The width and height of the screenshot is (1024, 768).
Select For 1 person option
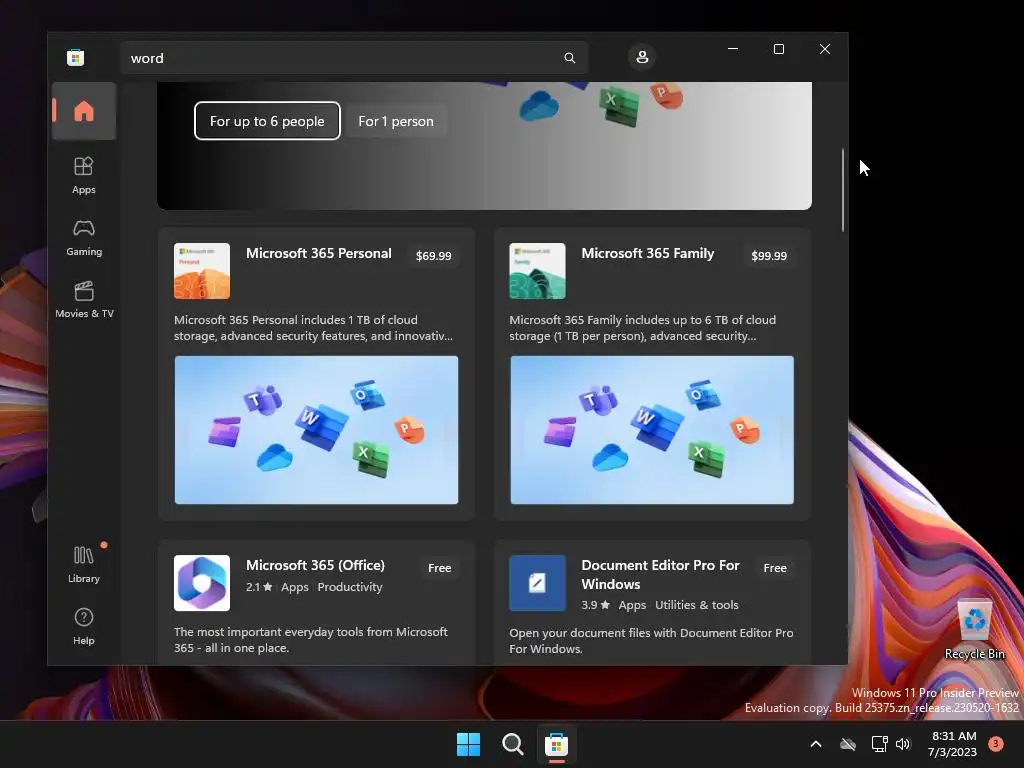click(x=396, y=121)
